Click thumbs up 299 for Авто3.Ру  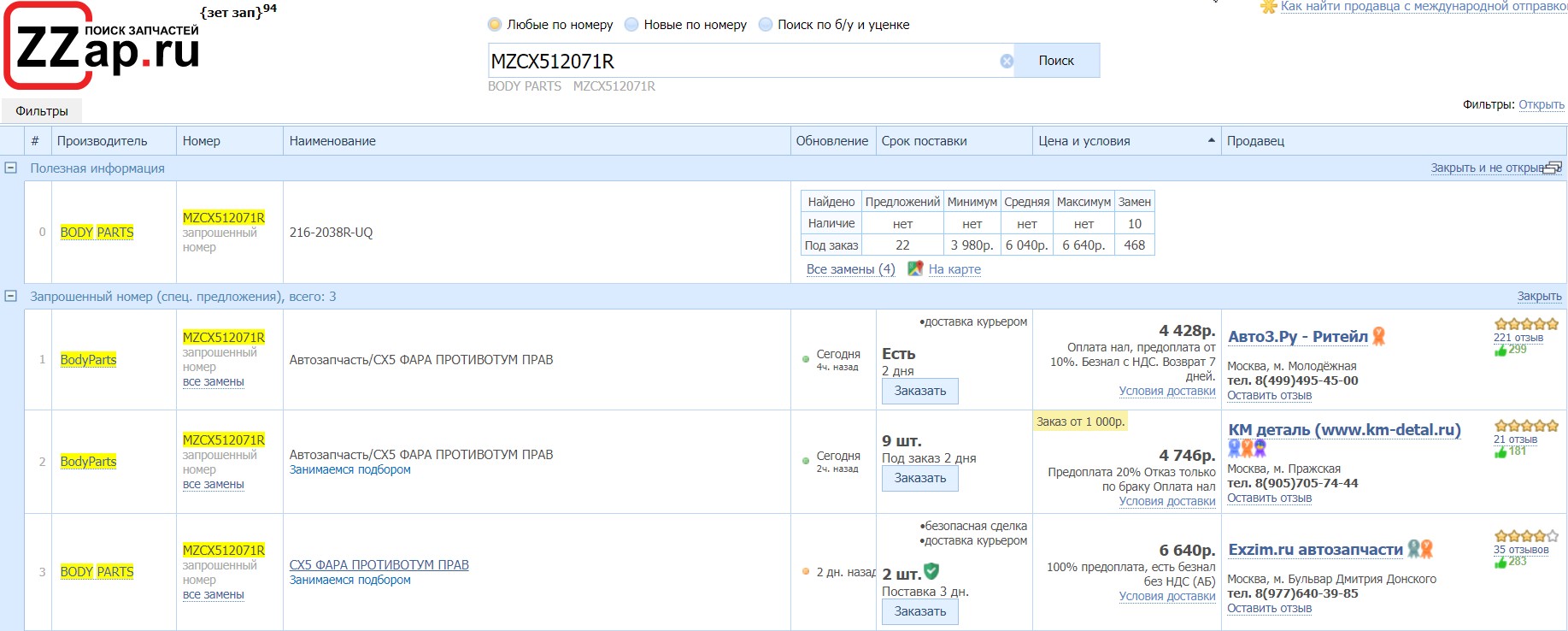click(1511, 350)
